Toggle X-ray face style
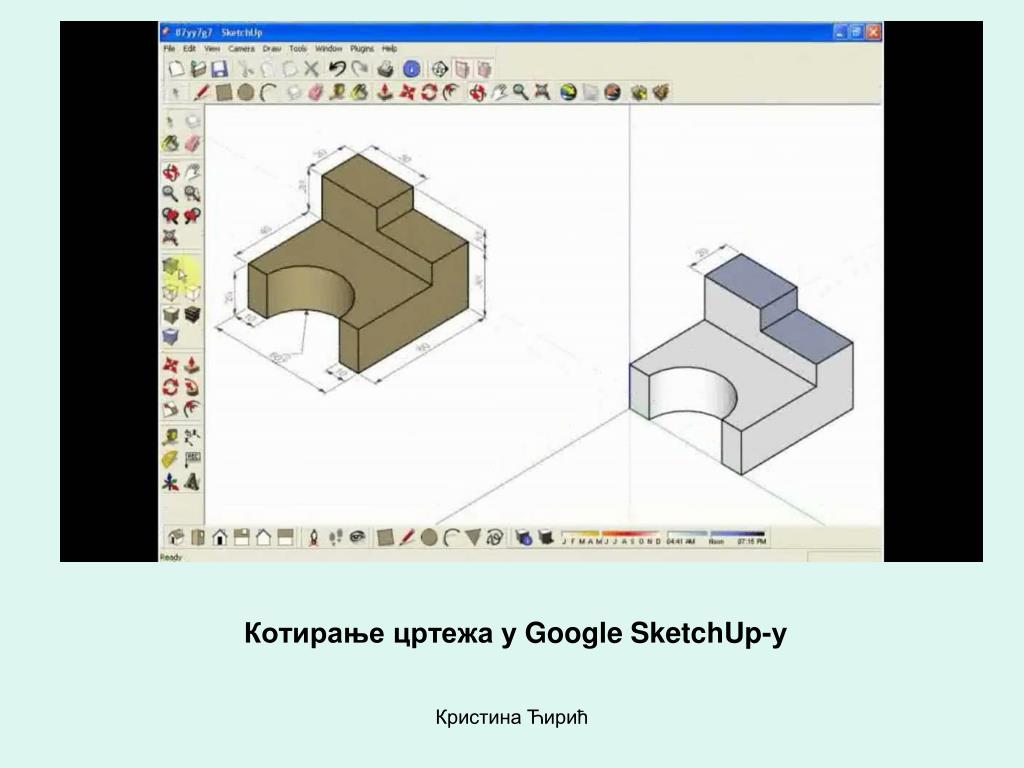 pos(170,267)
